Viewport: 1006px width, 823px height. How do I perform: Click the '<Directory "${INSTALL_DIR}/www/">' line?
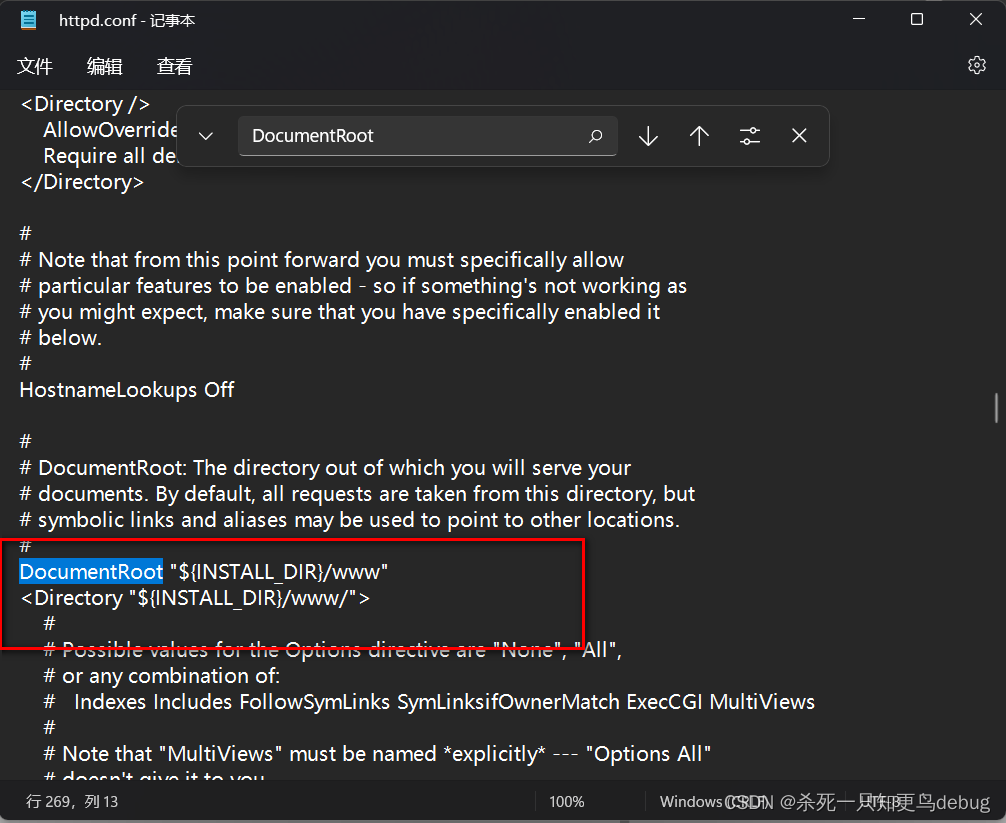[195, 598]
